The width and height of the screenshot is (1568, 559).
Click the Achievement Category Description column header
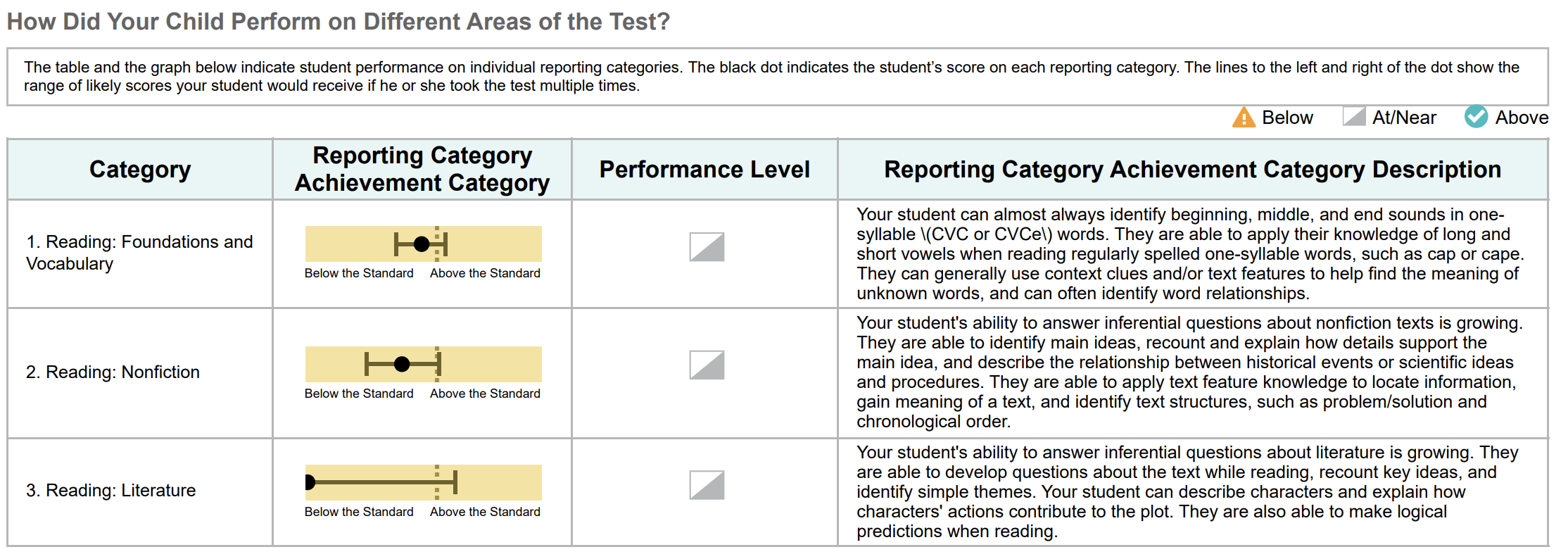click(1192, 170)
